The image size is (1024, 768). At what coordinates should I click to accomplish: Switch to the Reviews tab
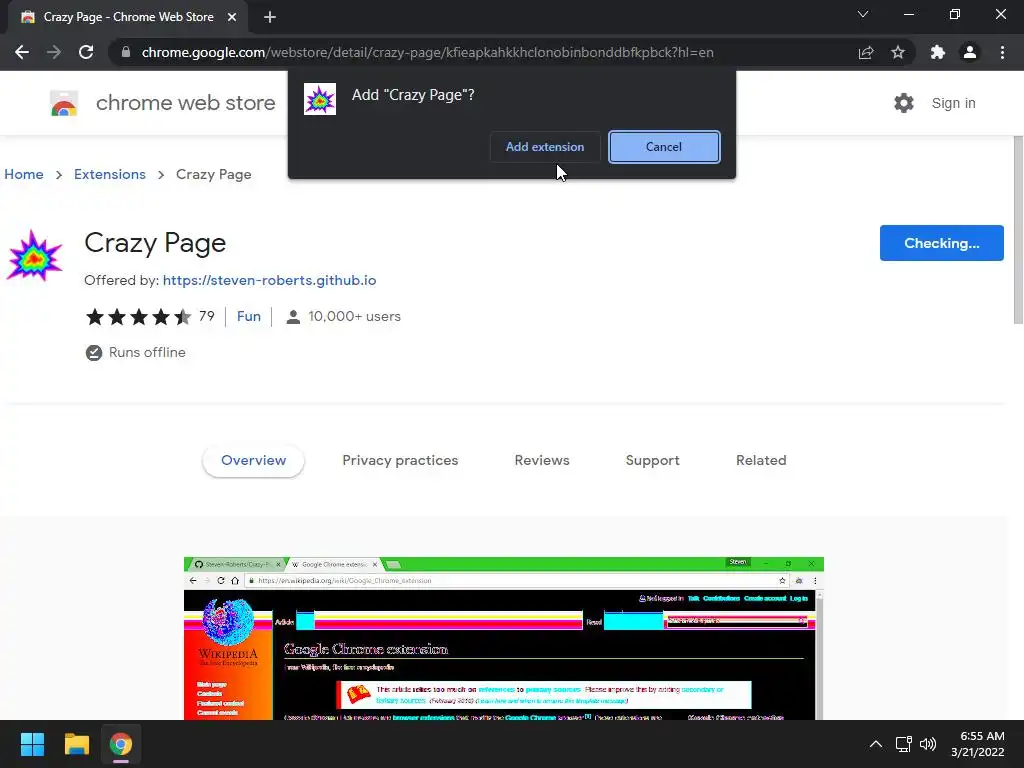[542, 460]
